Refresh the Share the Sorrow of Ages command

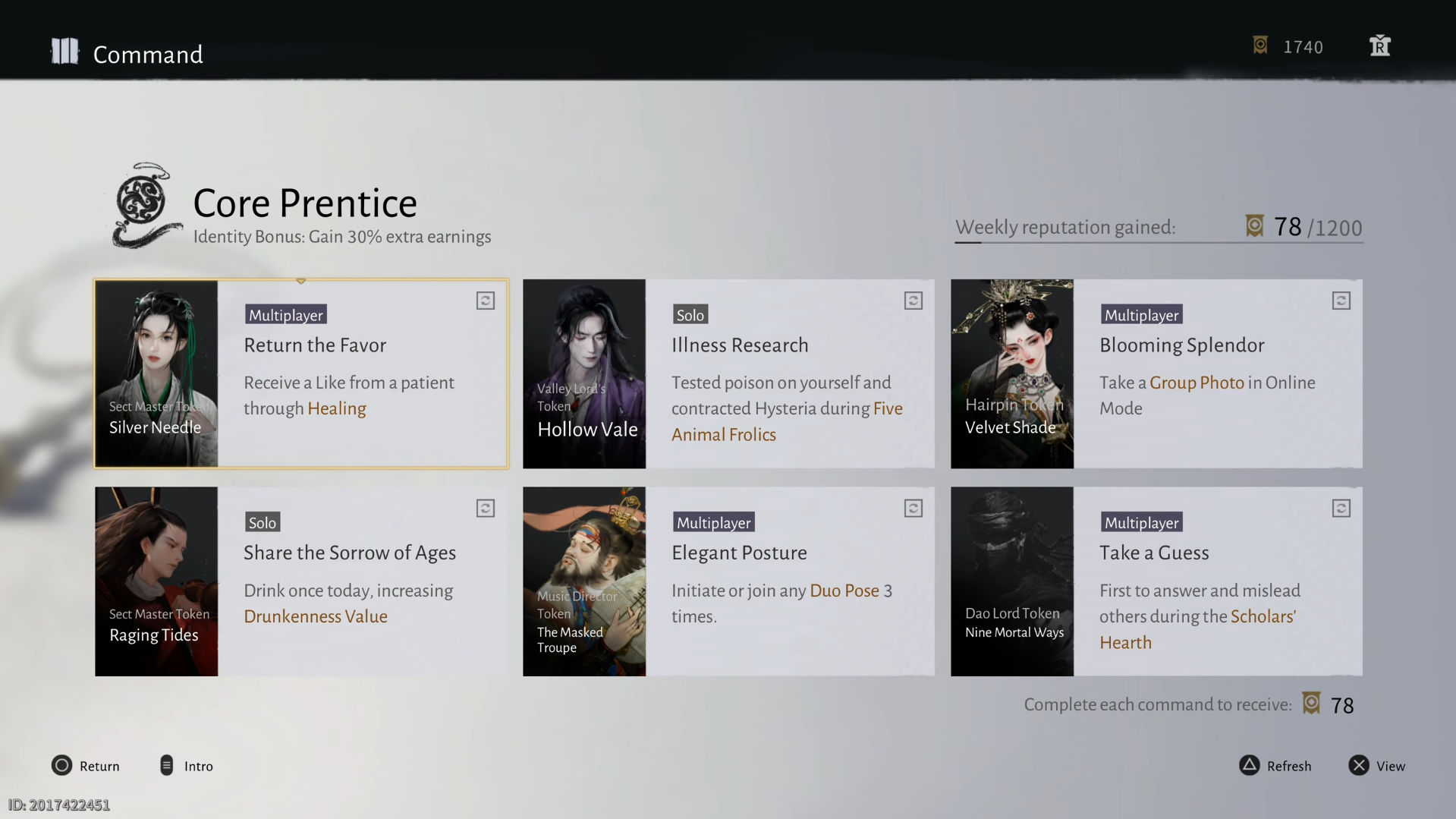click(486, 509)
